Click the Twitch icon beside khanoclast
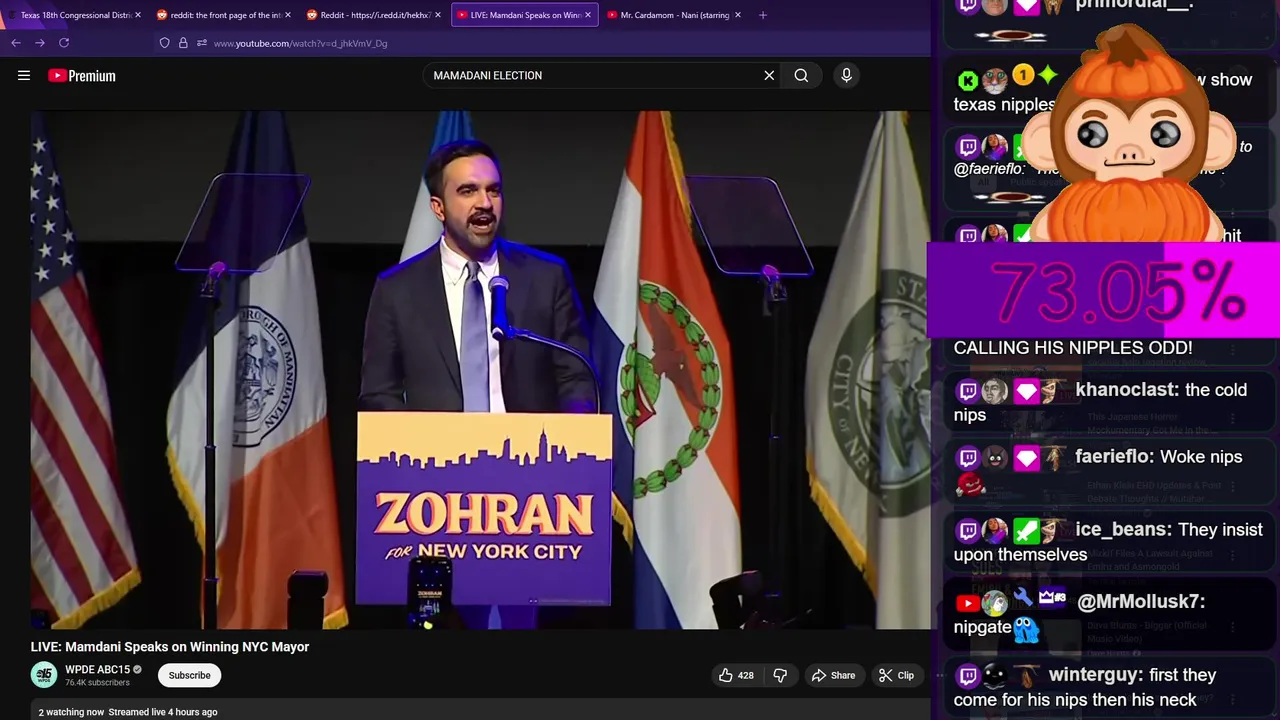Image resolution: width=1280 pixels, height=720 pixels. [x=968, y=391]
